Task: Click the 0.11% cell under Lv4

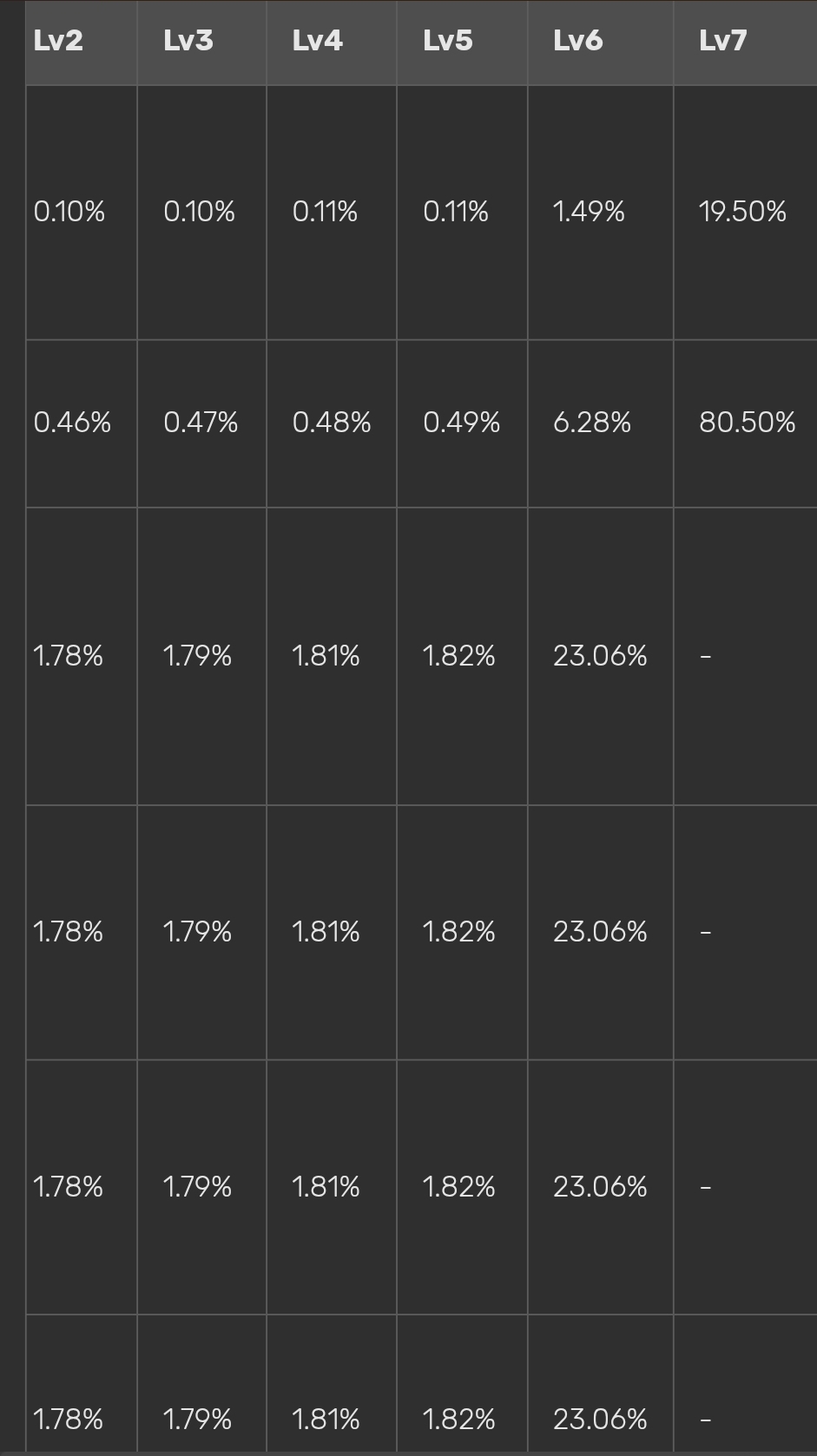Action: point(326,212)
